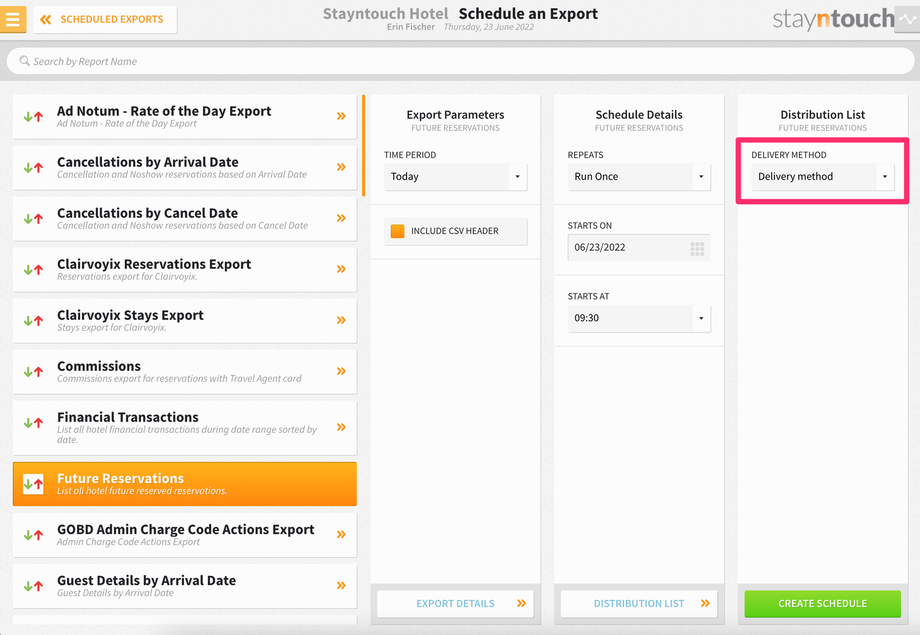The image size is (920, 635).
Task: Click double chevron on Commissions row
Action: click(x=341, y=371)
